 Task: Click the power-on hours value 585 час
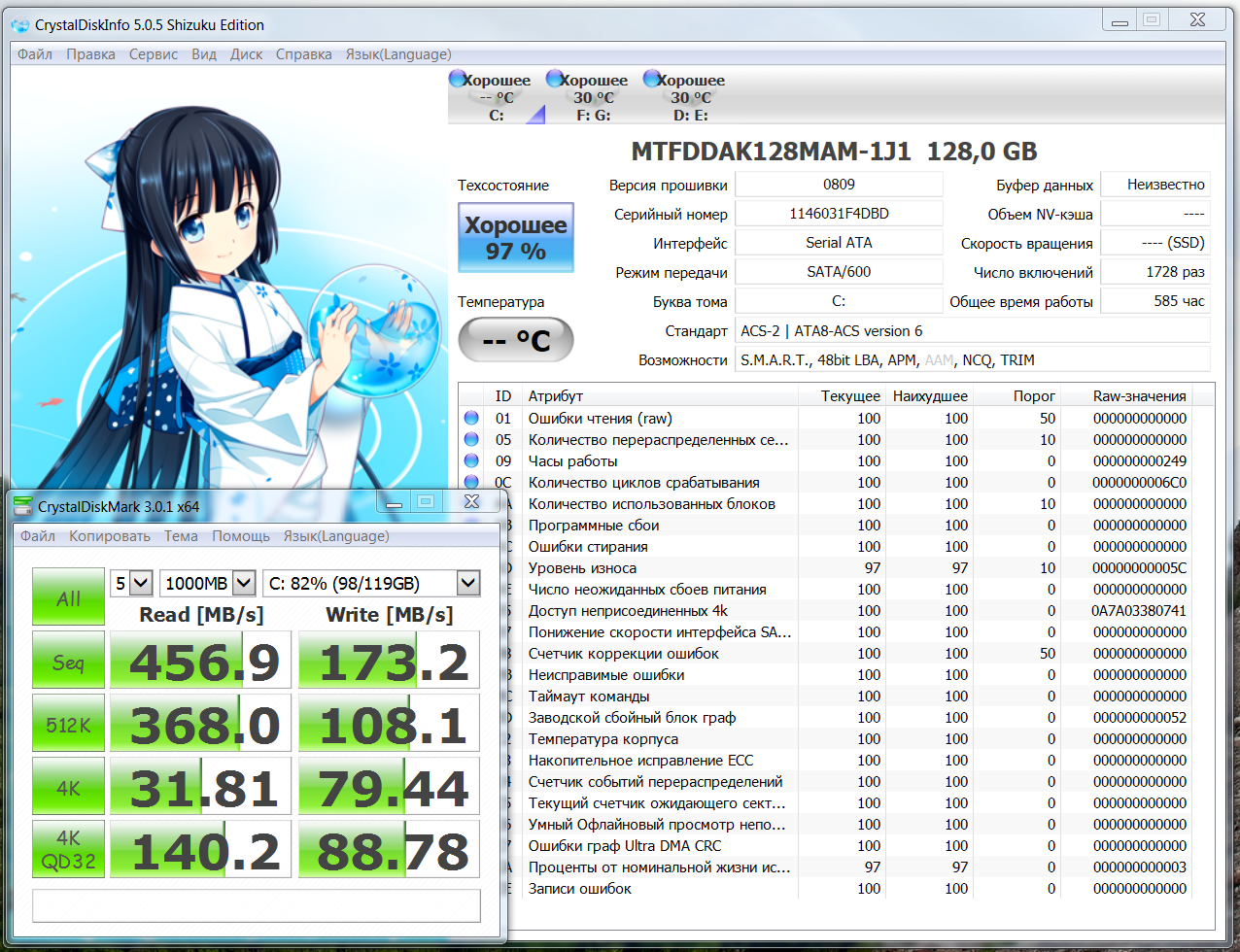[x=1155, y=301]
